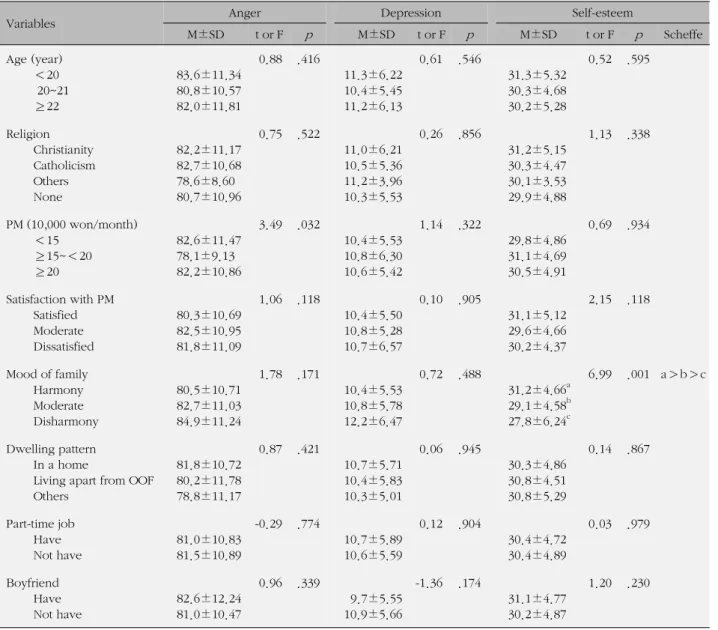Click the depression p value '.856'
This screenshot has width=718, height=630.
coord(470,134)
